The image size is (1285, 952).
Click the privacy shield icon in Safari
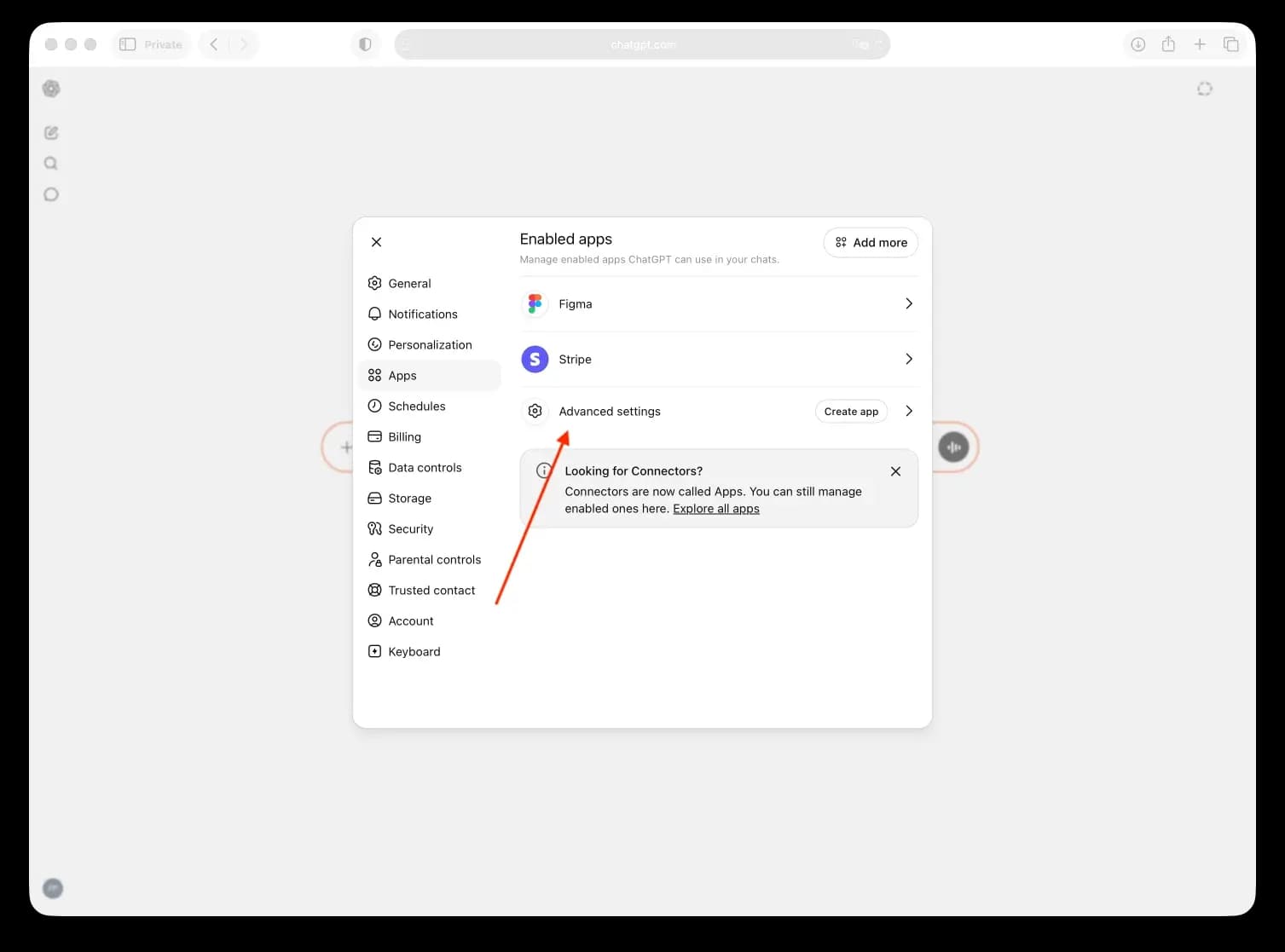tap(365, 44)
